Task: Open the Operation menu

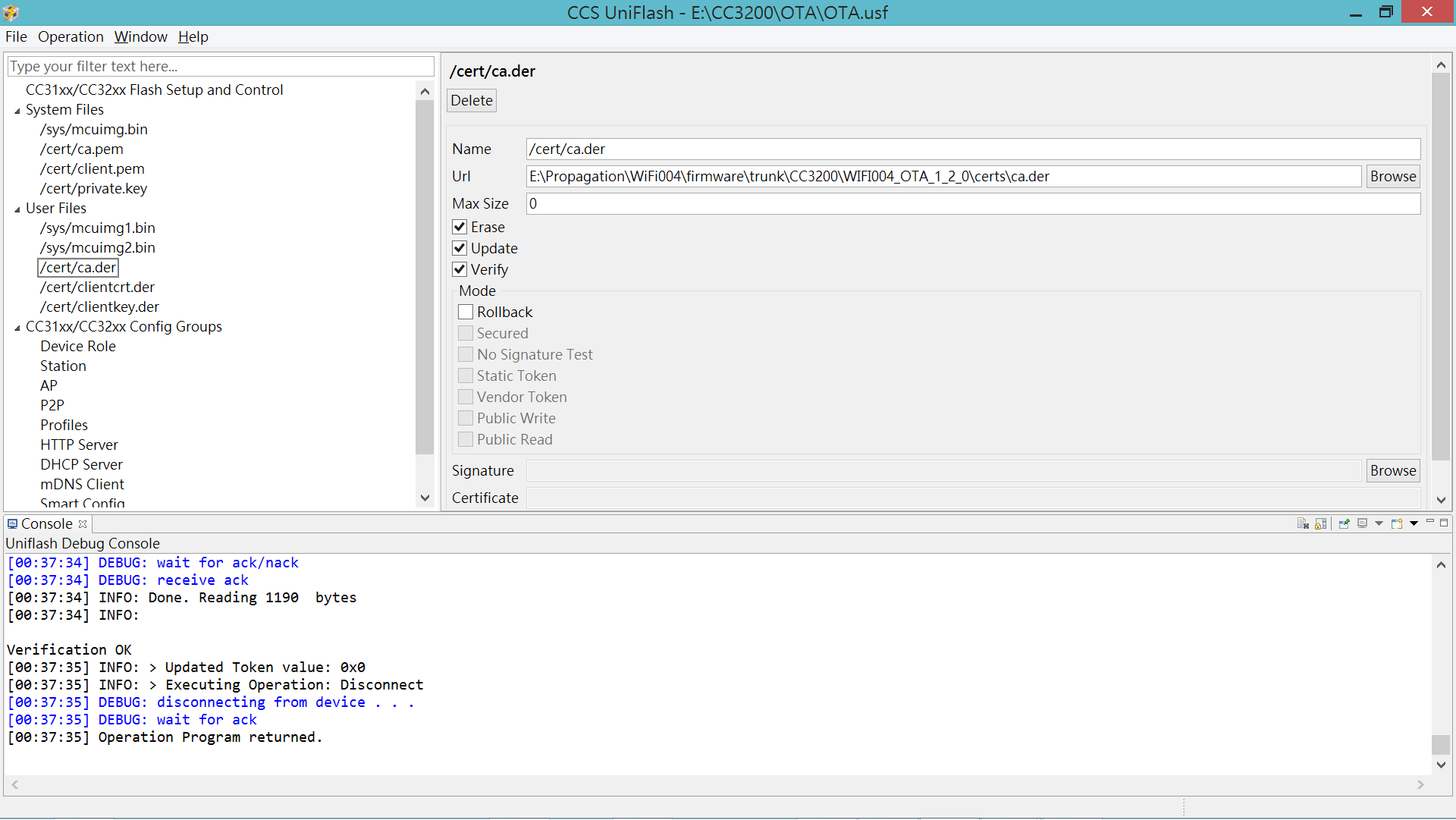Action: [x=71, y=36]
